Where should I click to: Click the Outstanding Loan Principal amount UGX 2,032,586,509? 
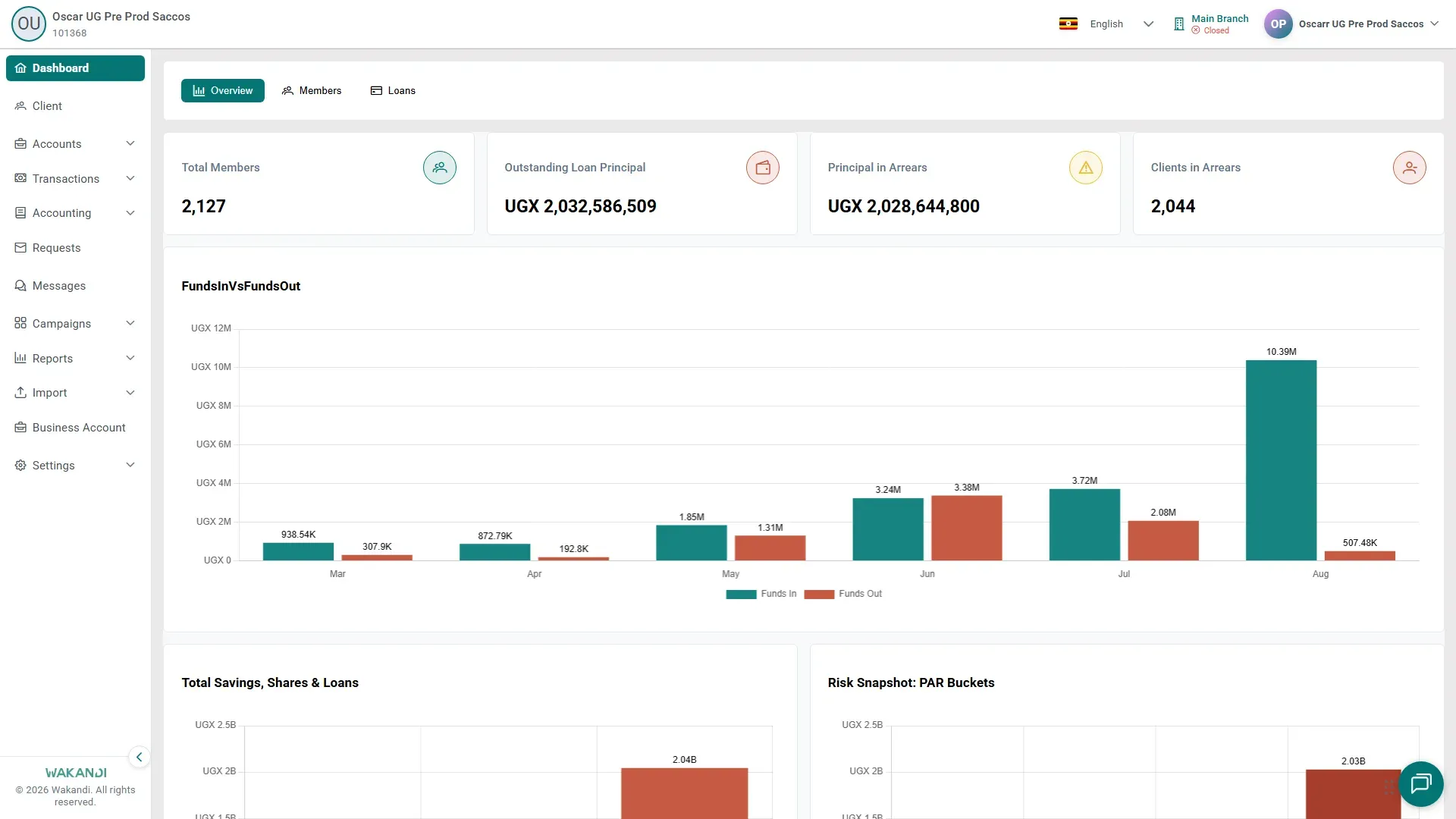(581, 206)
